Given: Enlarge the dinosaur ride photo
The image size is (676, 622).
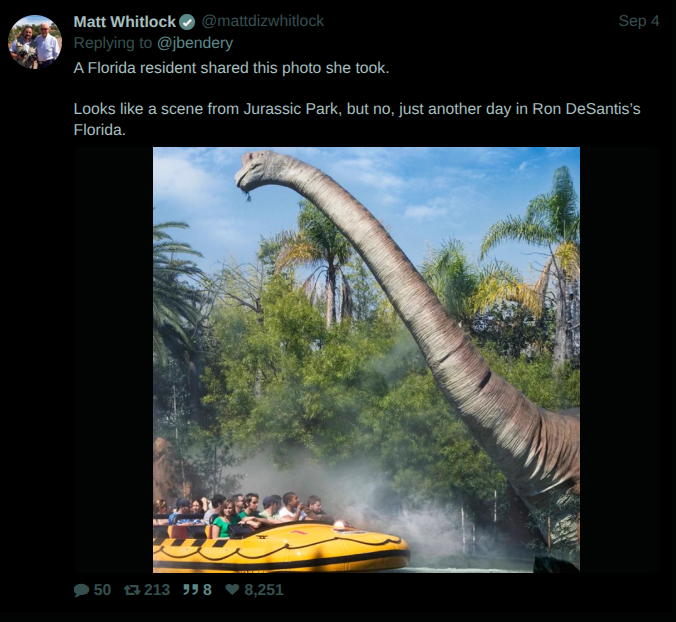Looking at the screenshot, I should pyautogui.click(x=366, y=360).
